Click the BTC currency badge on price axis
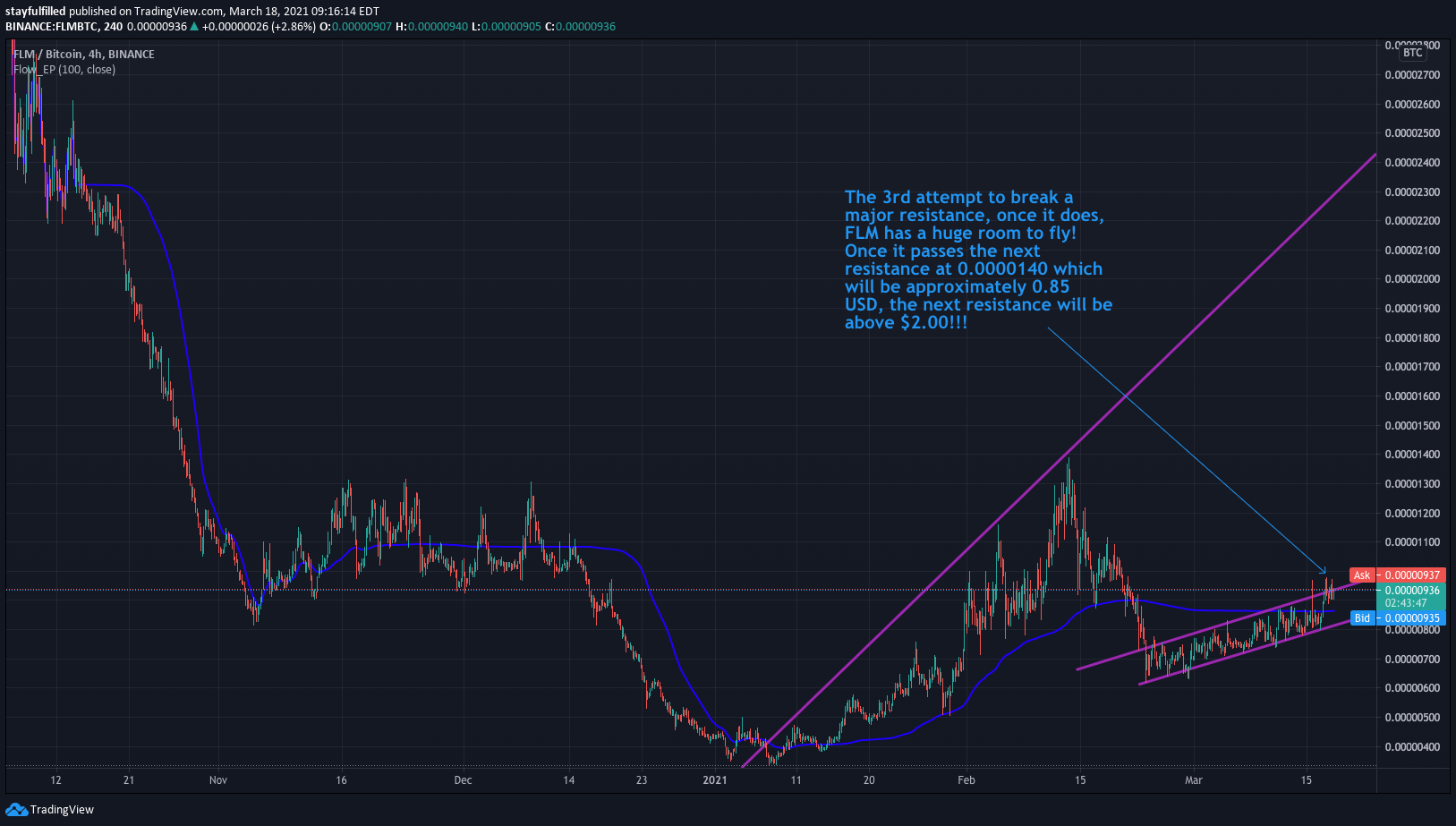 [1413, 53]
